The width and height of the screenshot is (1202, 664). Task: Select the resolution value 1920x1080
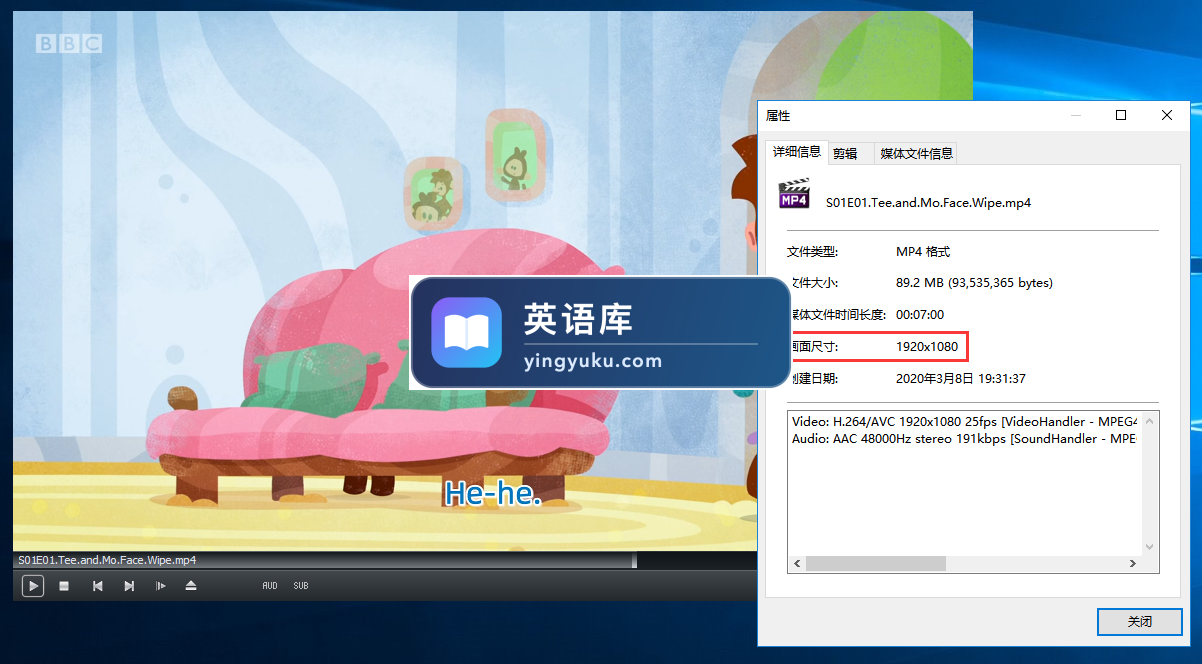[927, 347]
